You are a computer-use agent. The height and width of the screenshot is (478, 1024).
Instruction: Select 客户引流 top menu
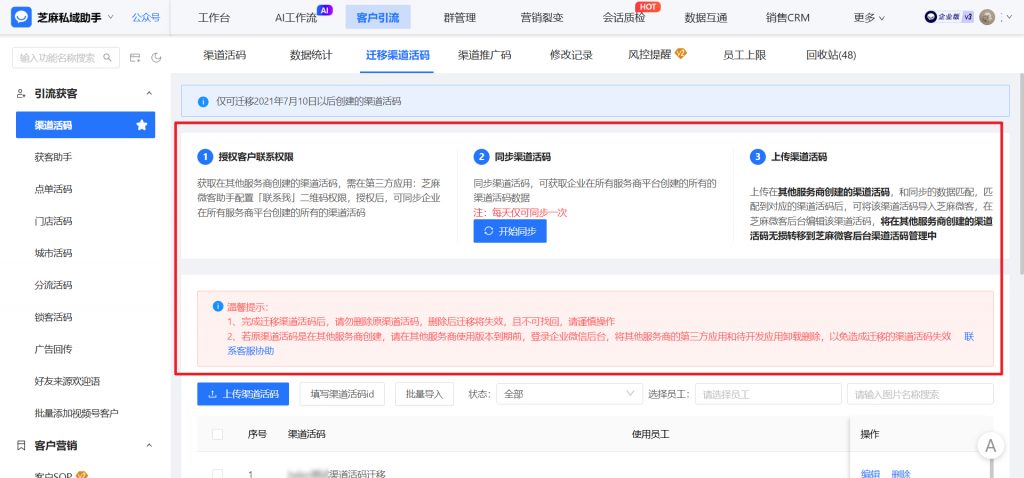377,18
